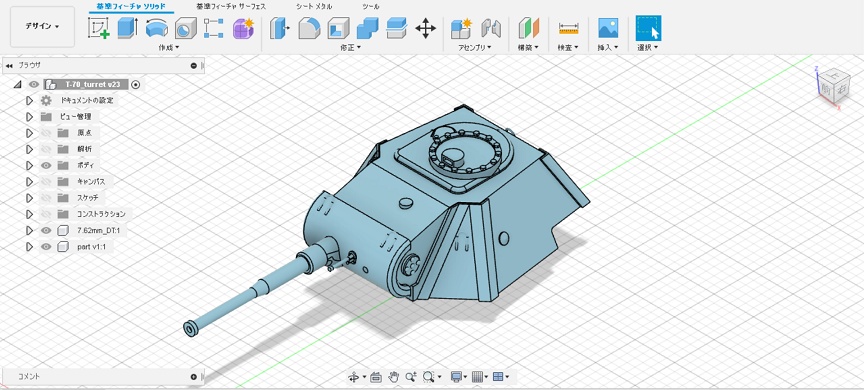This screenshot has height=390, width=864.
Task: Toggle visibility of ボディ folder
Action: click(x=46, y=165)
